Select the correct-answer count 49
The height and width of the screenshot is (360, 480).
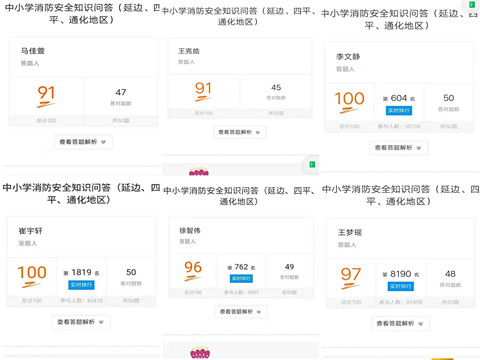click(289, 267)
